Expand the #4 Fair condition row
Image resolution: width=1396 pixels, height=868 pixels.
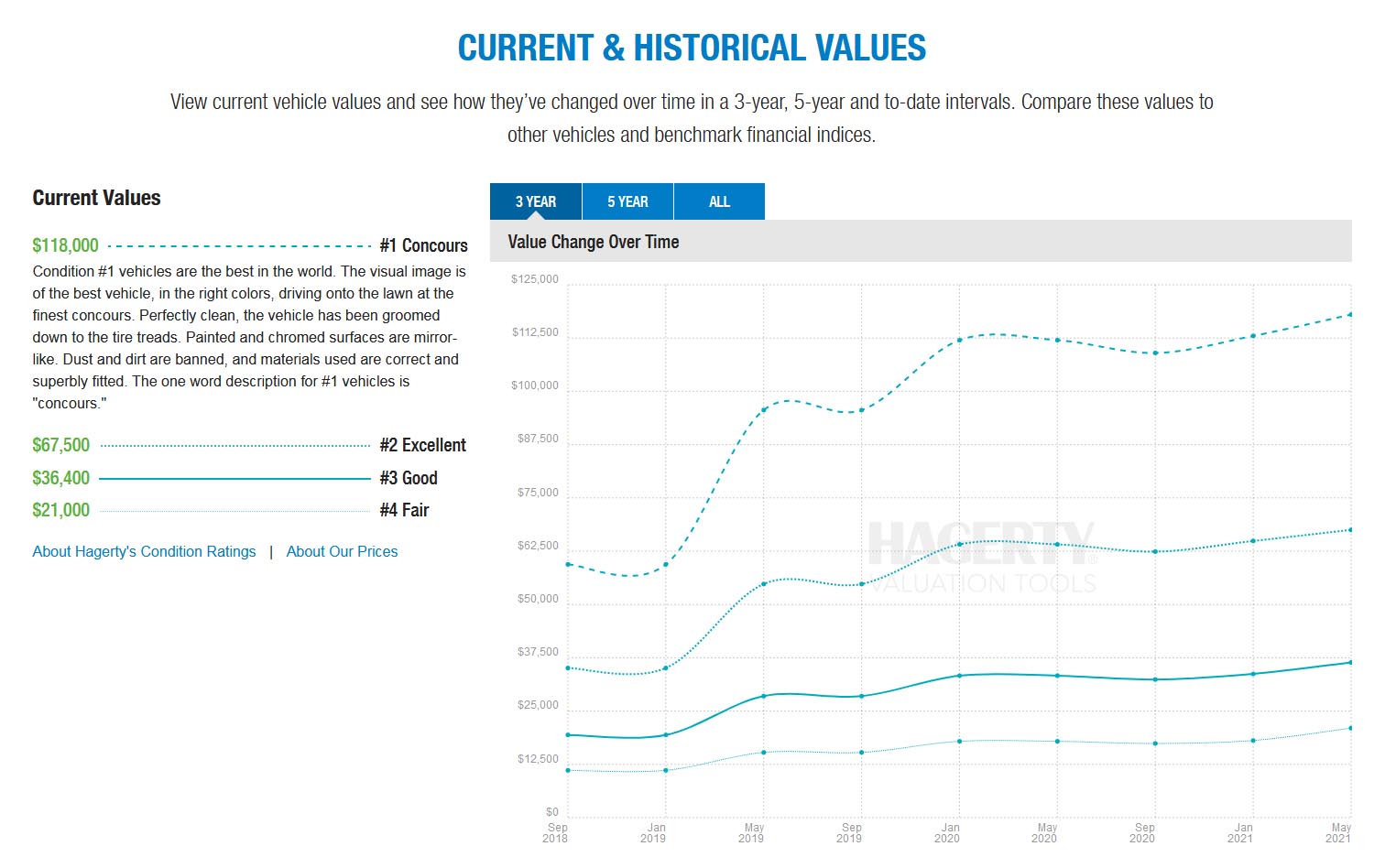coord(404,510)
